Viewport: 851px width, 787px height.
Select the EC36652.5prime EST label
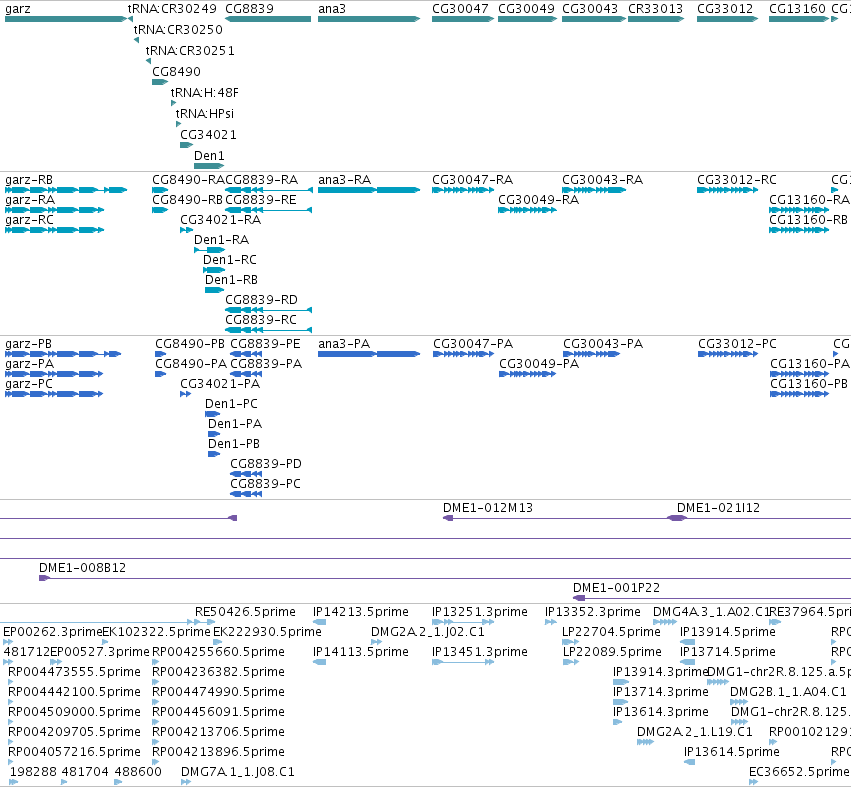799,772
